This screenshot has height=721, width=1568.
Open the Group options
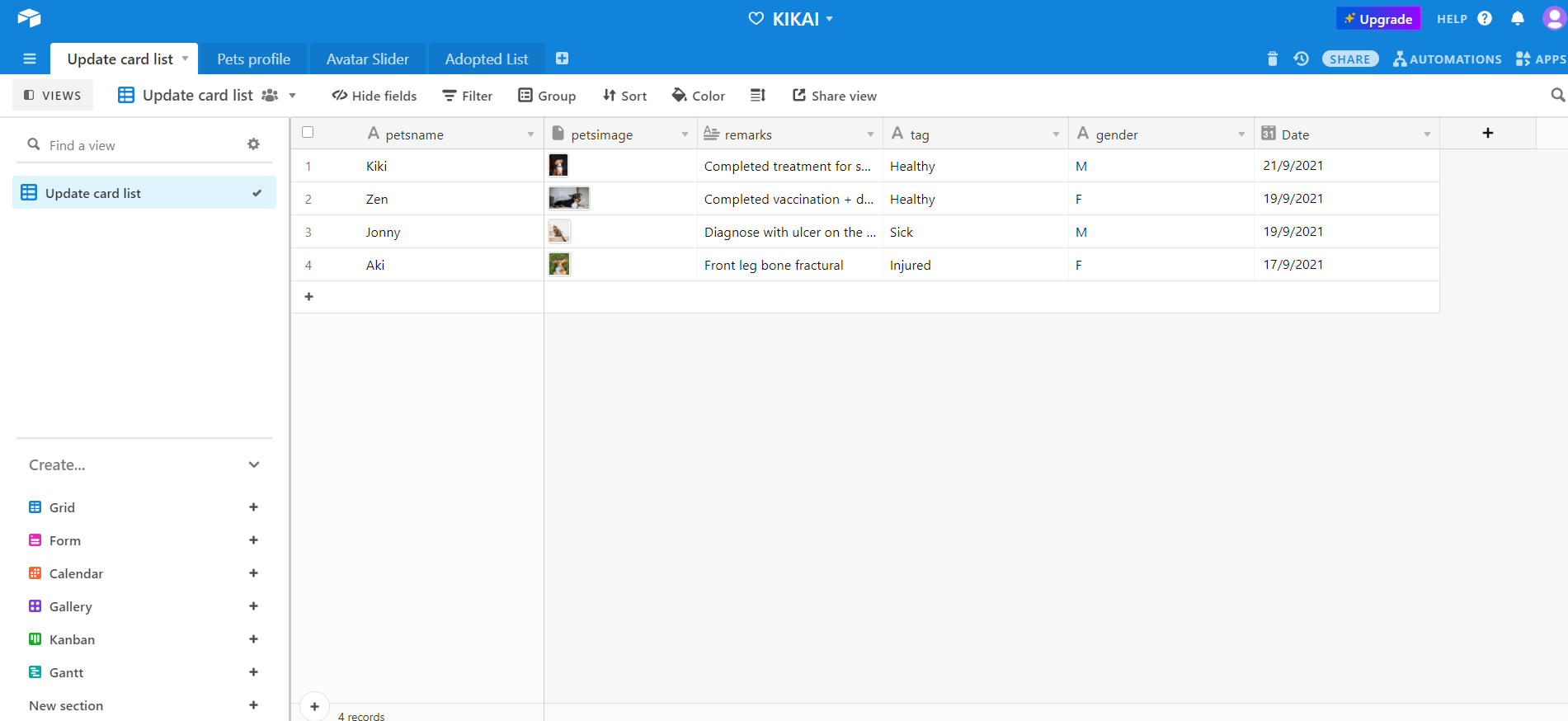pos(547,96)
